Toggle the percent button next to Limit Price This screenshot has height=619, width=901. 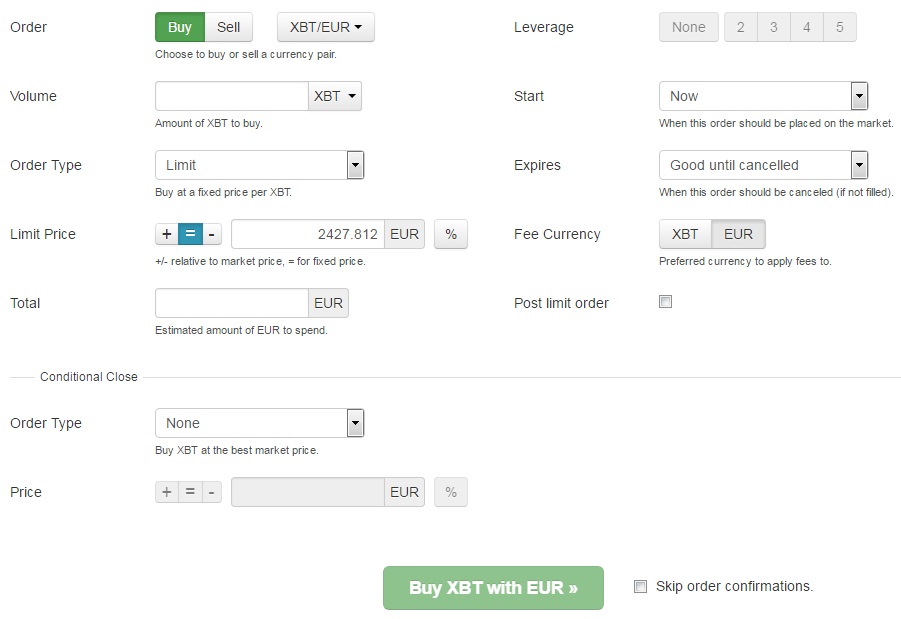point(451,234)
